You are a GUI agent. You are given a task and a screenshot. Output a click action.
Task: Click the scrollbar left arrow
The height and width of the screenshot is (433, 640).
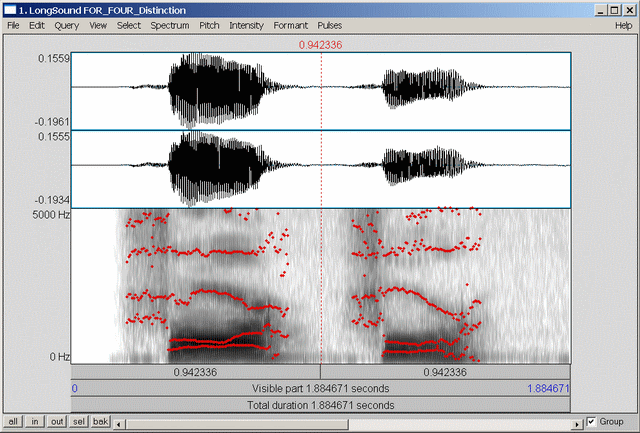tap(119, 422)
